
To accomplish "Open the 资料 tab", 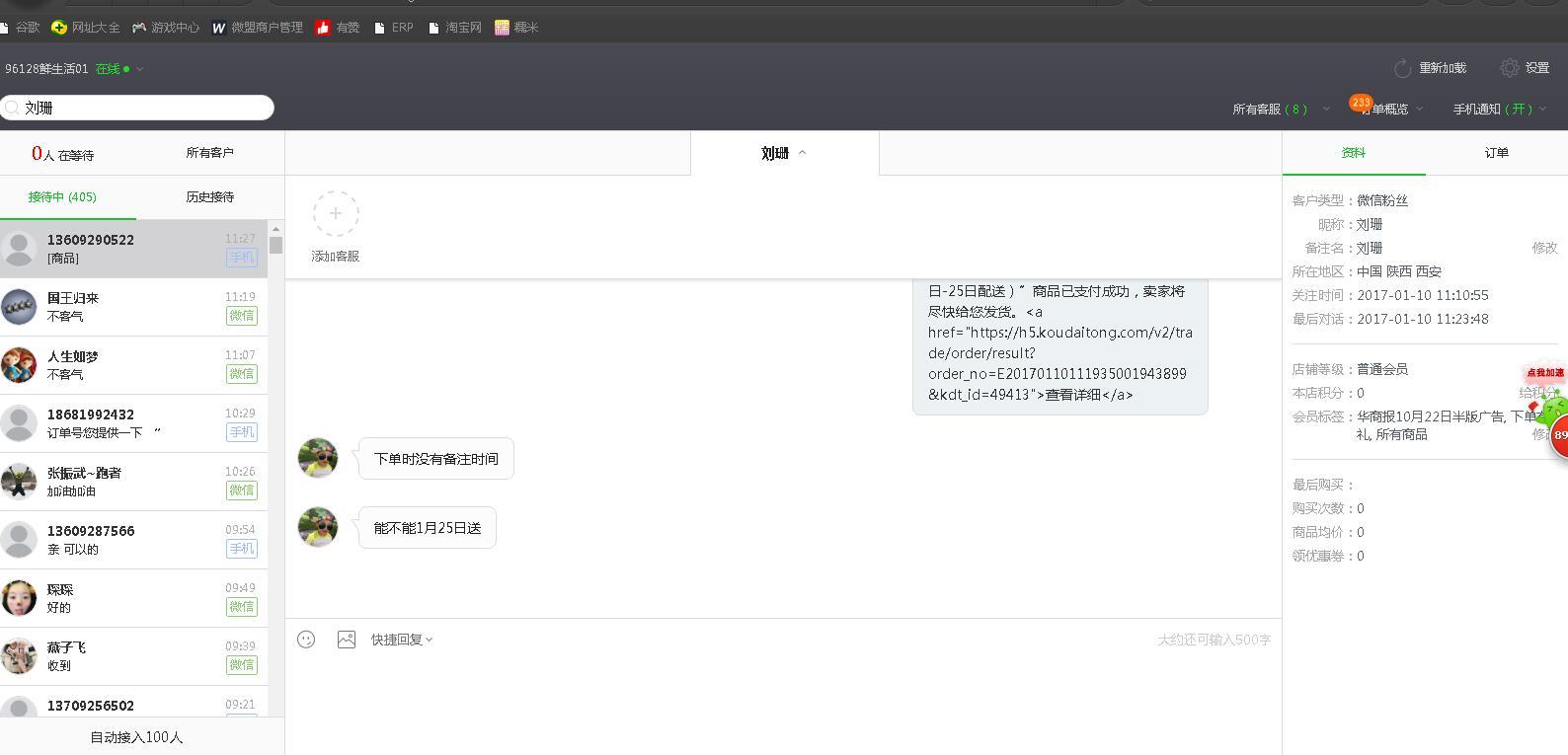I will [x=1354, y=153].
